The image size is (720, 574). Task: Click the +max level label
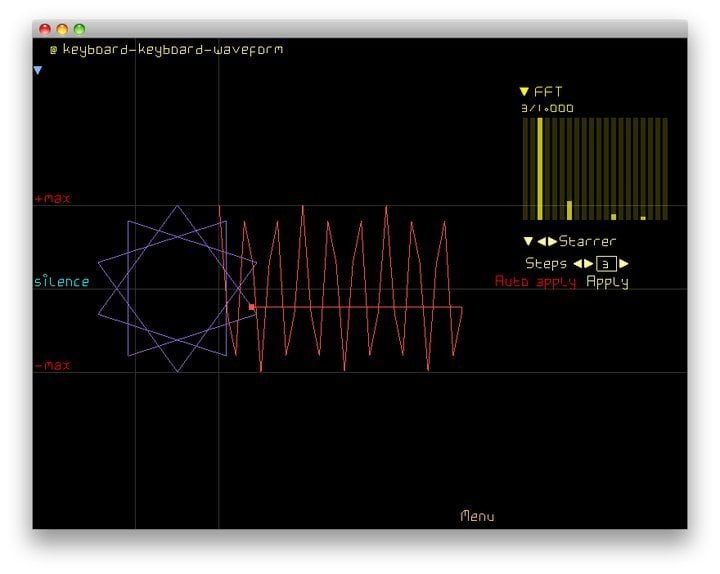click(53, 199)
